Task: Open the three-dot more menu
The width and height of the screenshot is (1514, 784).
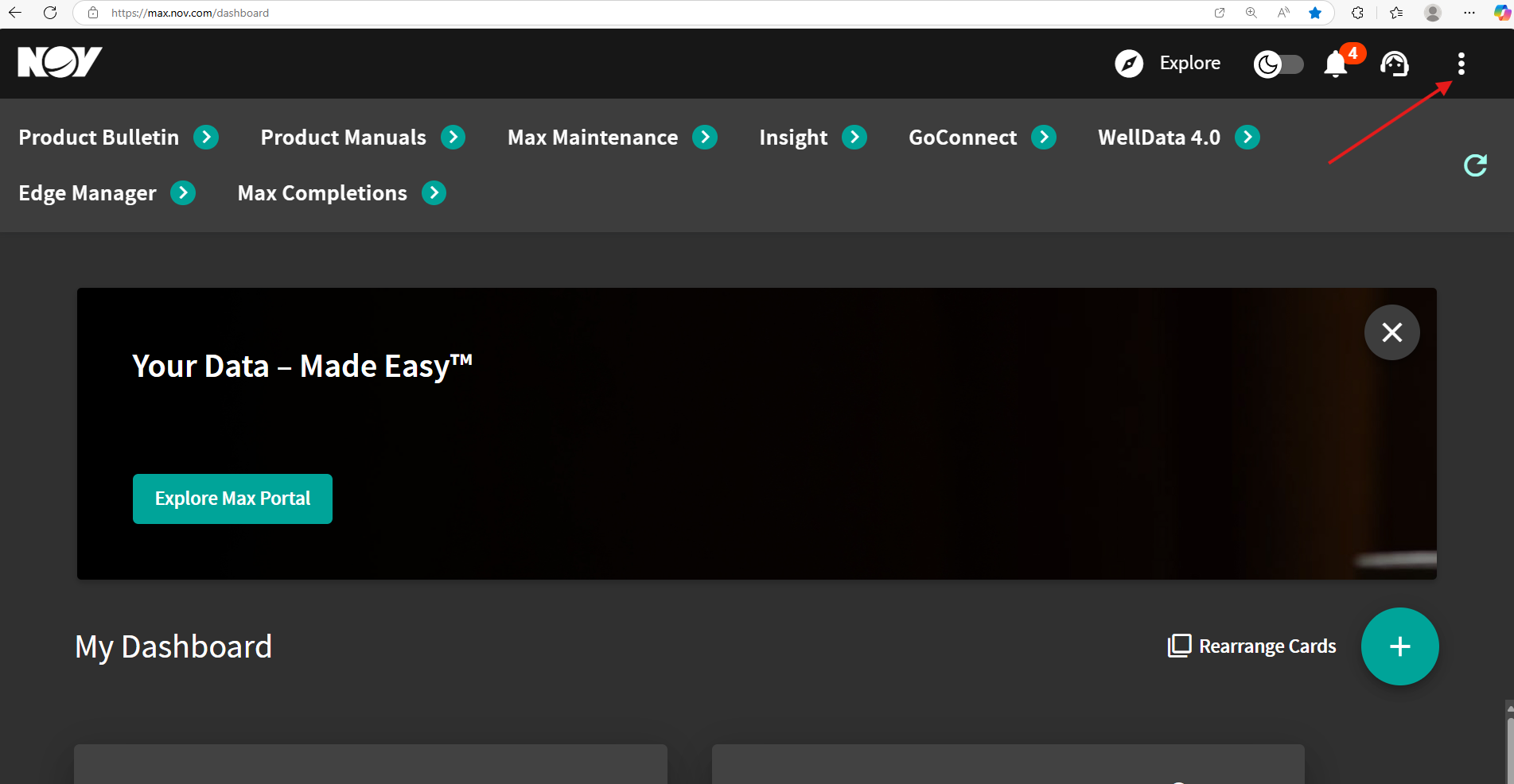Action: point(1461,64)
